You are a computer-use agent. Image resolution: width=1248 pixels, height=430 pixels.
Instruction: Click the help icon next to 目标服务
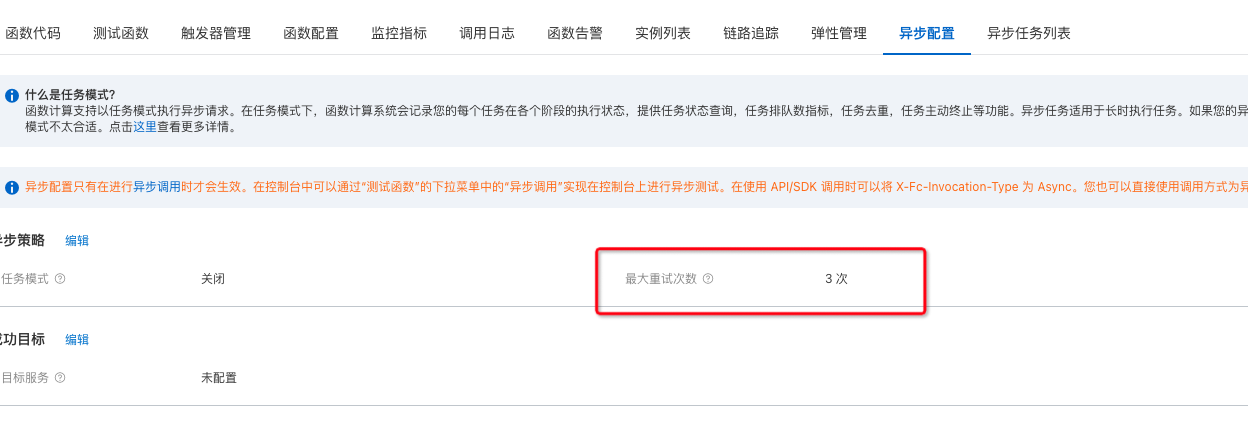click(x=60, y=378)
